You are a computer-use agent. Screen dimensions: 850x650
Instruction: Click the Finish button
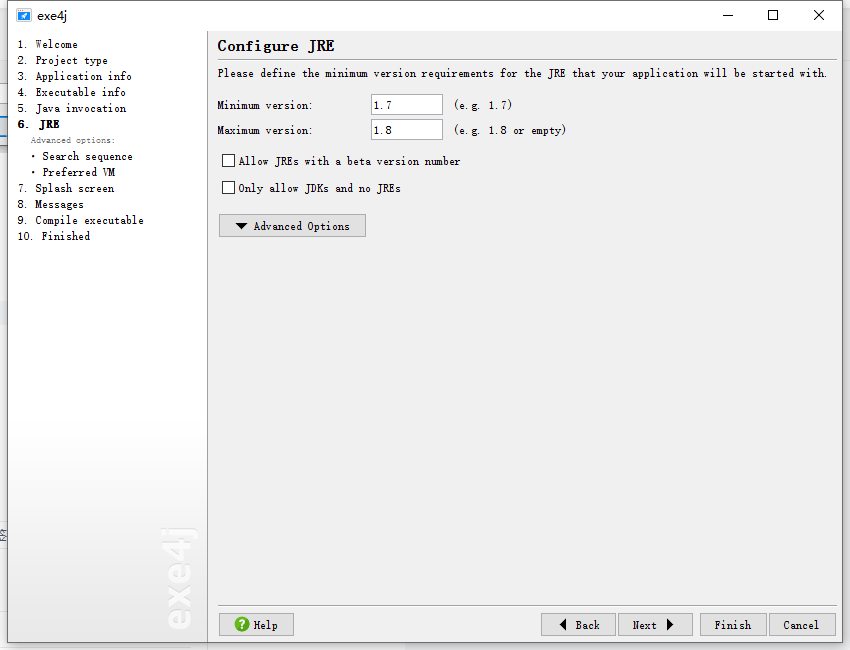click(x=733, y=625)
